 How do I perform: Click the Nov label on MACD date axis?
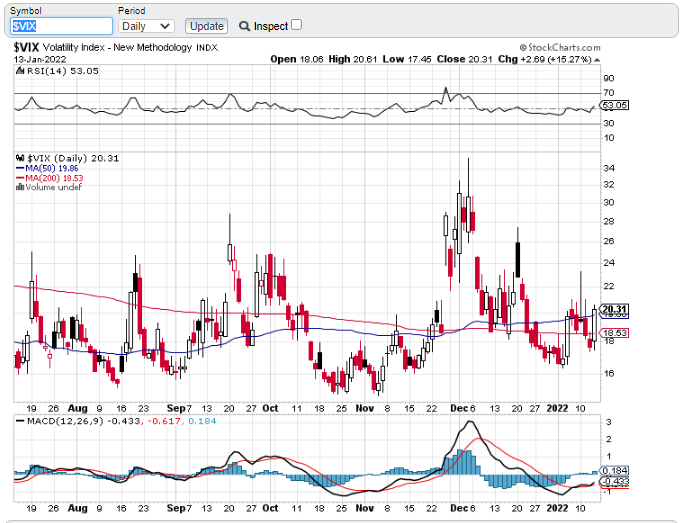(x=364, y=508)
